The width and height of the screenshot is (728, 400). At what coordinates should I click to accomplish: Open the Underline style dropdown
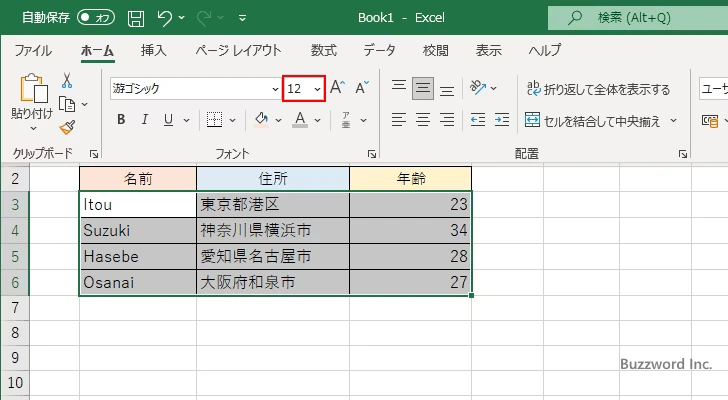[x=187, y=120]
